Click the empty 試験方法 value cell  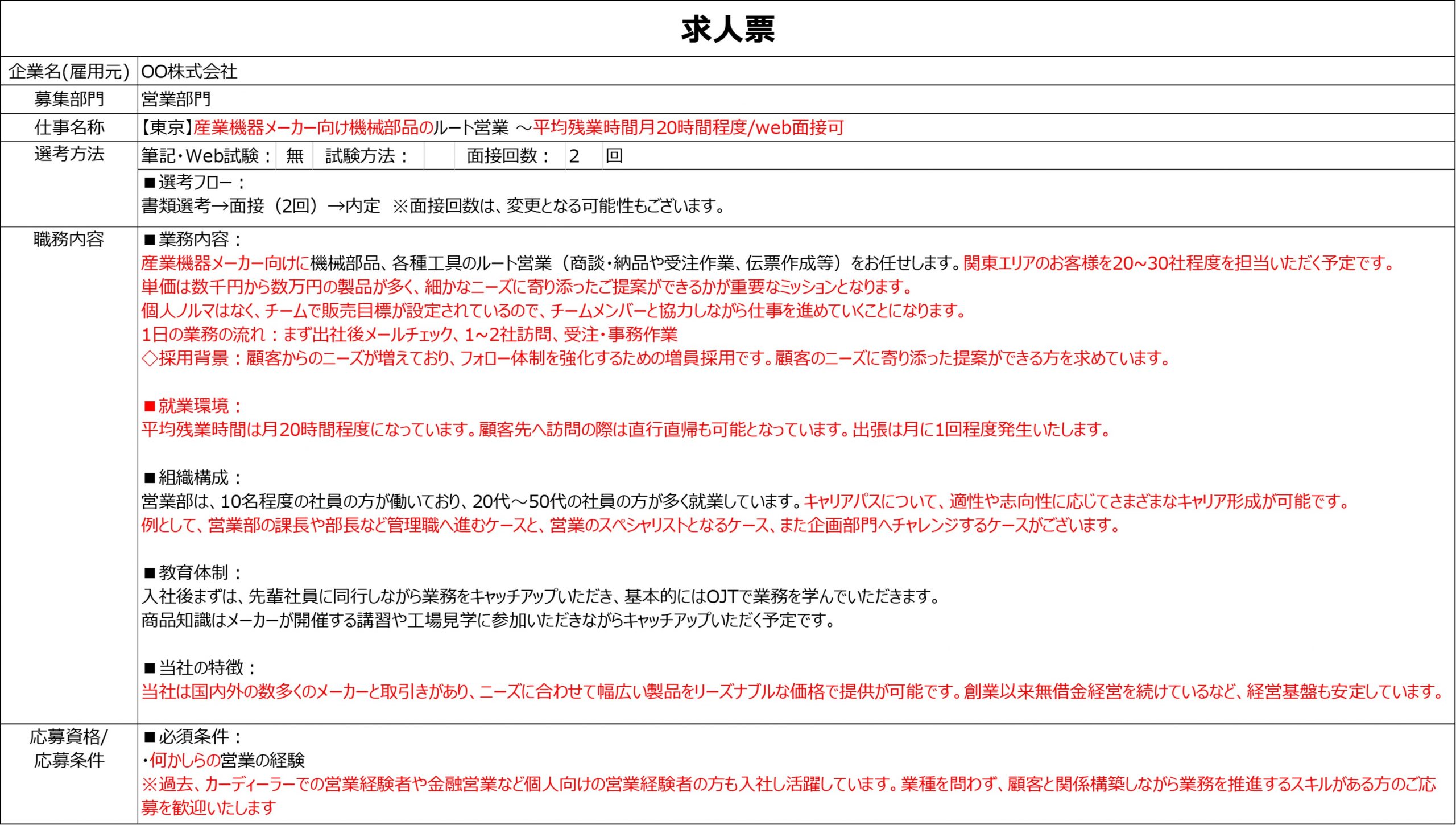(x=439, y=155)
